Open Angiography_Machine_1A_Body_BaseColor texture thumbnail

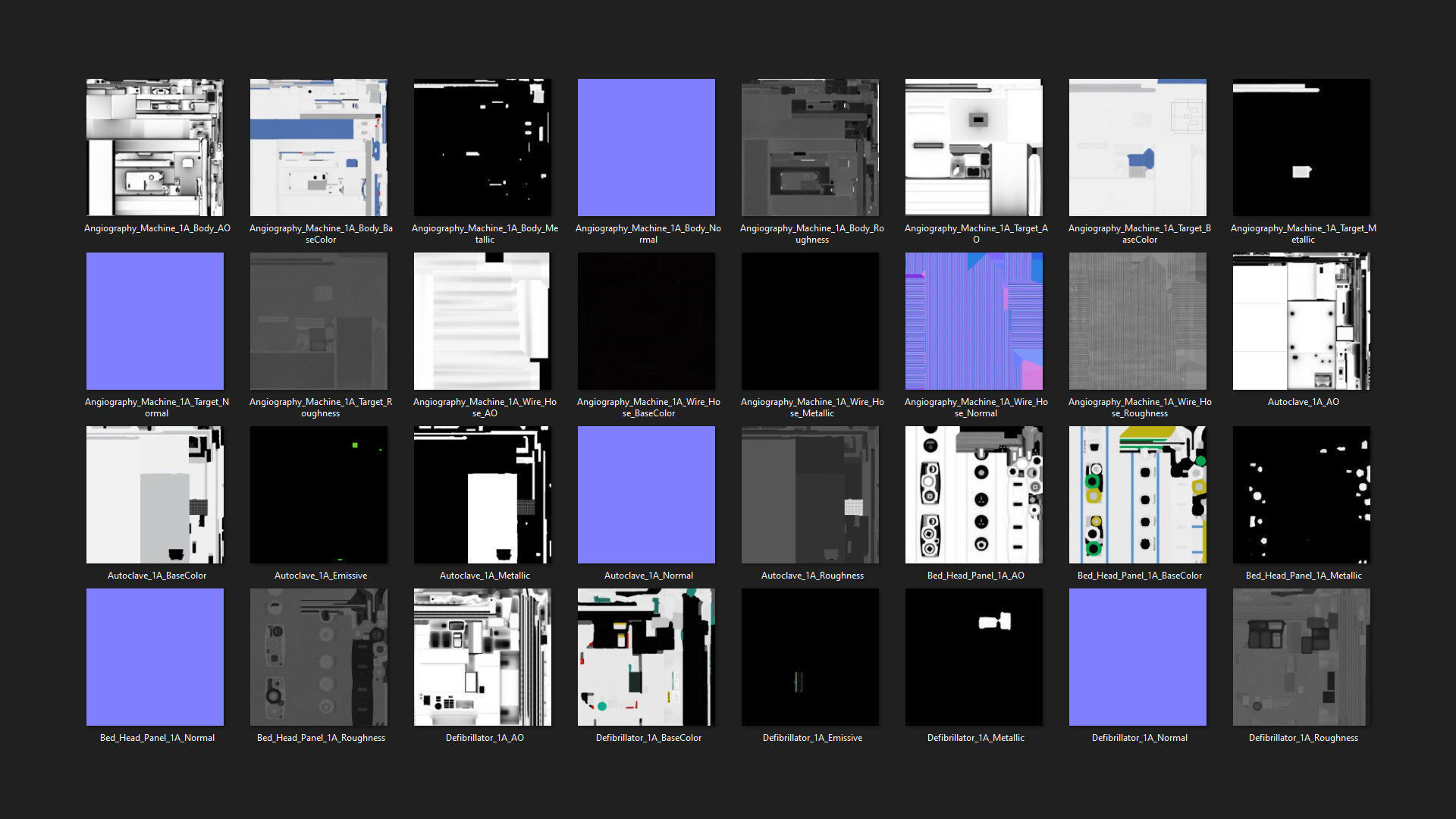tap(318, 147)
